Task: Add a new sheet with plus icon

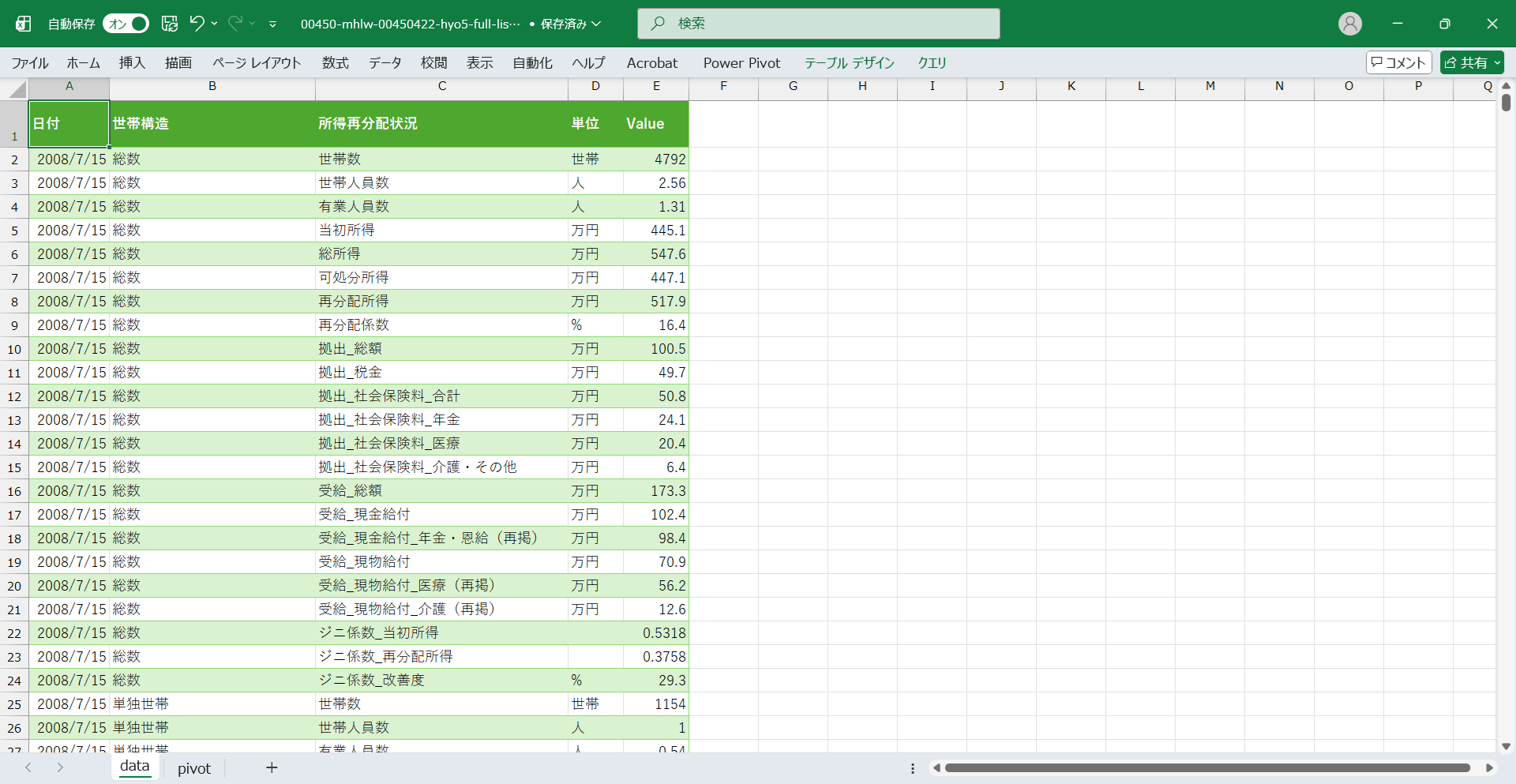Action: click(x=272, y=767)
